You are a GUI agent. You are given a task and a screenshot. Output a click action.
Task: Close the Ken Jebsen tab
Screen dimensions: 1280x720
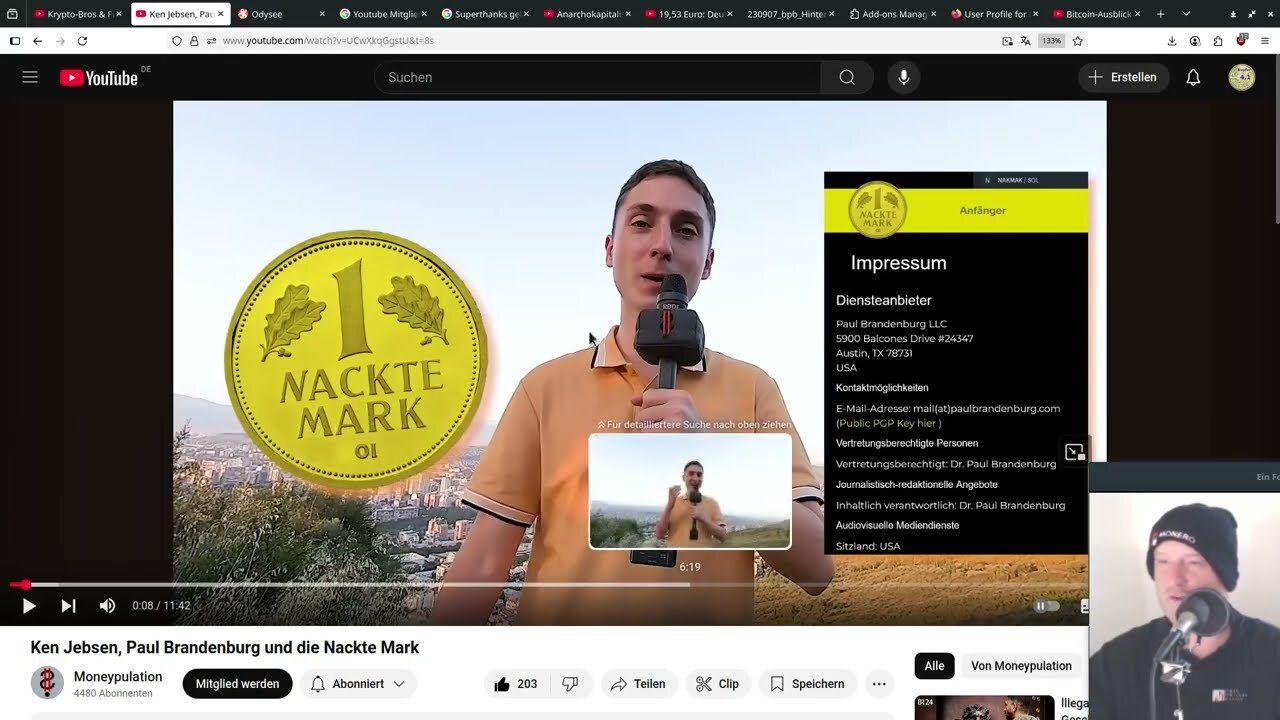coord(220,14)
